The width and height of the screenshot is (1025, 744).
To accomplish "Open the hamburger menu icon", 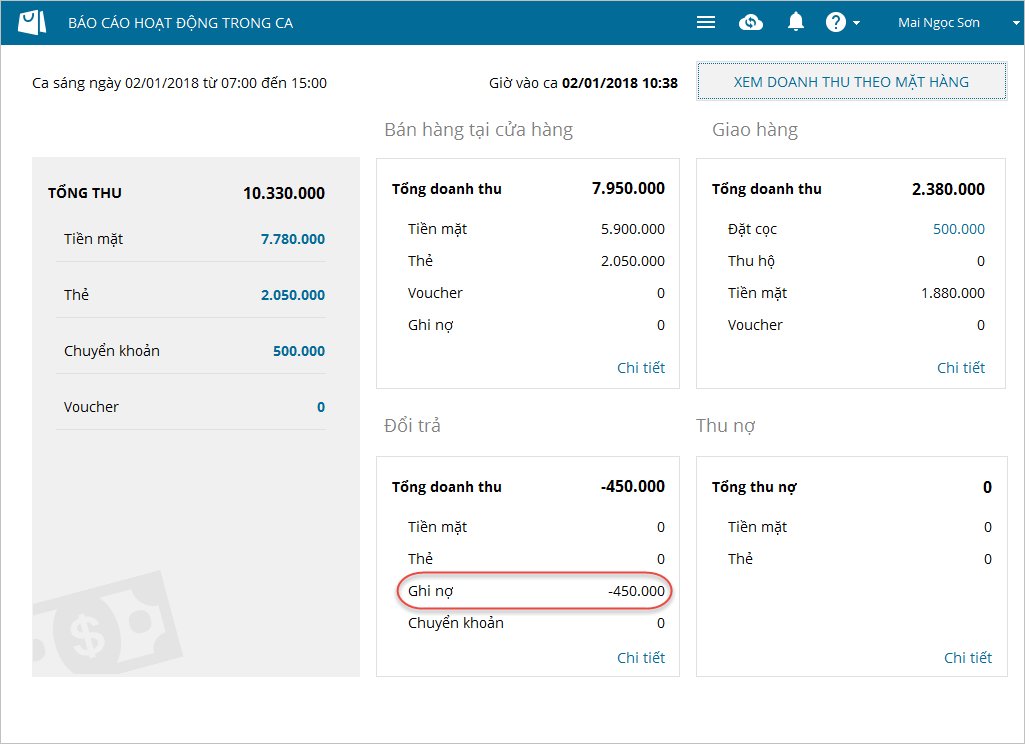I will tap(706, 22).
